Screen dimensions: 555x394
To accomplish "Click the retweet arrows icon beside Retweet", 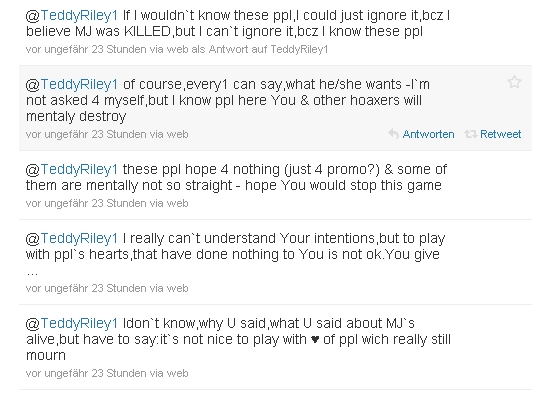I will (x=470, y=134).
